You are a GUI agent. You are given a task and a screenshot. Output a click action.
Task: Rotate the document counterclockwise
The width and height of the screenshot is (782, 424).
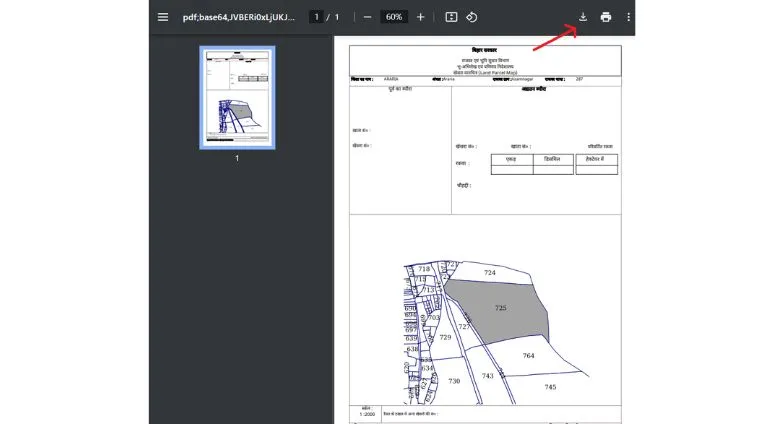[x=472, y=17]
